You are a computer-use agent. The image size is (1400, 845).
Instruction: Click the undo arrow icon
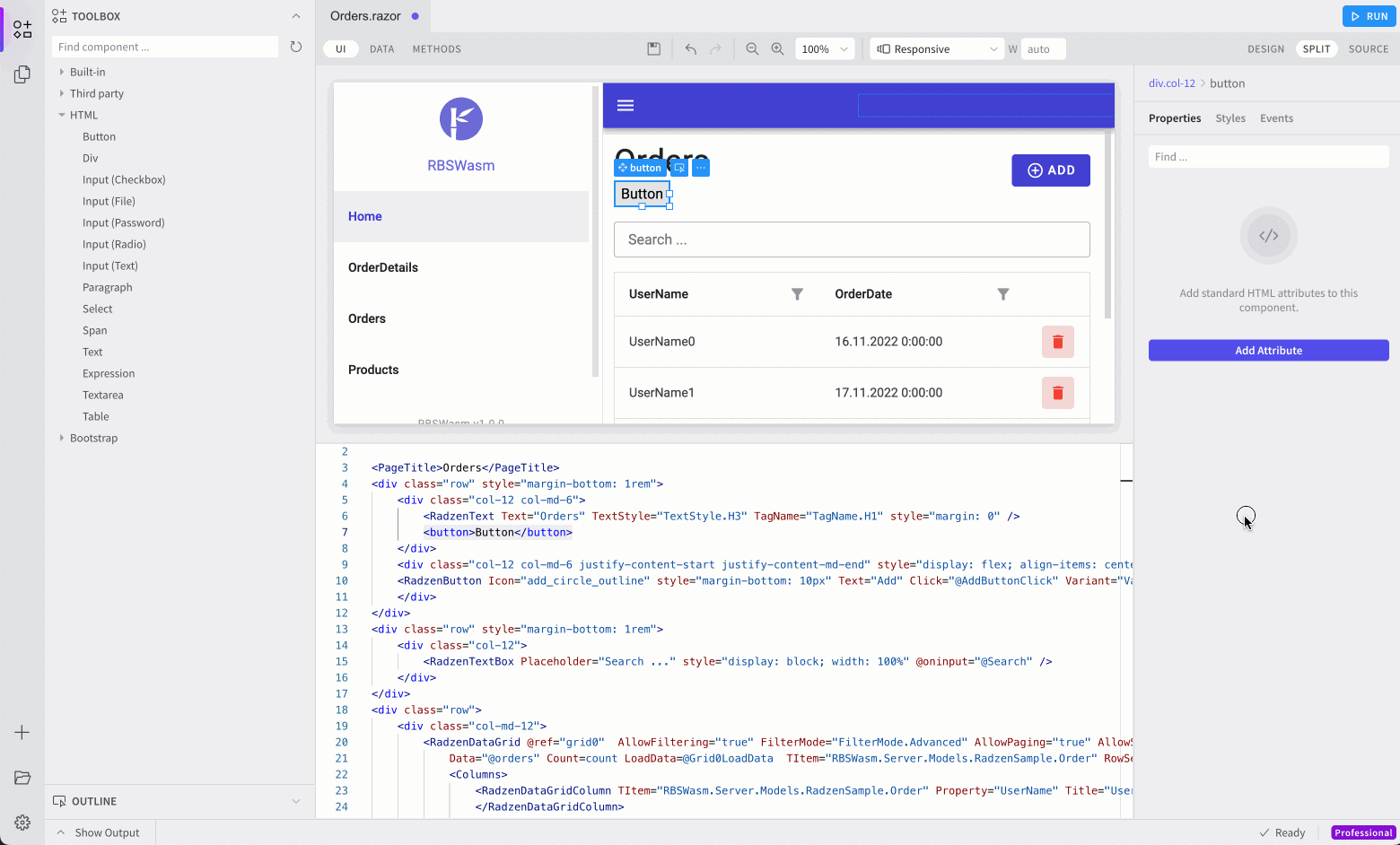690,49
